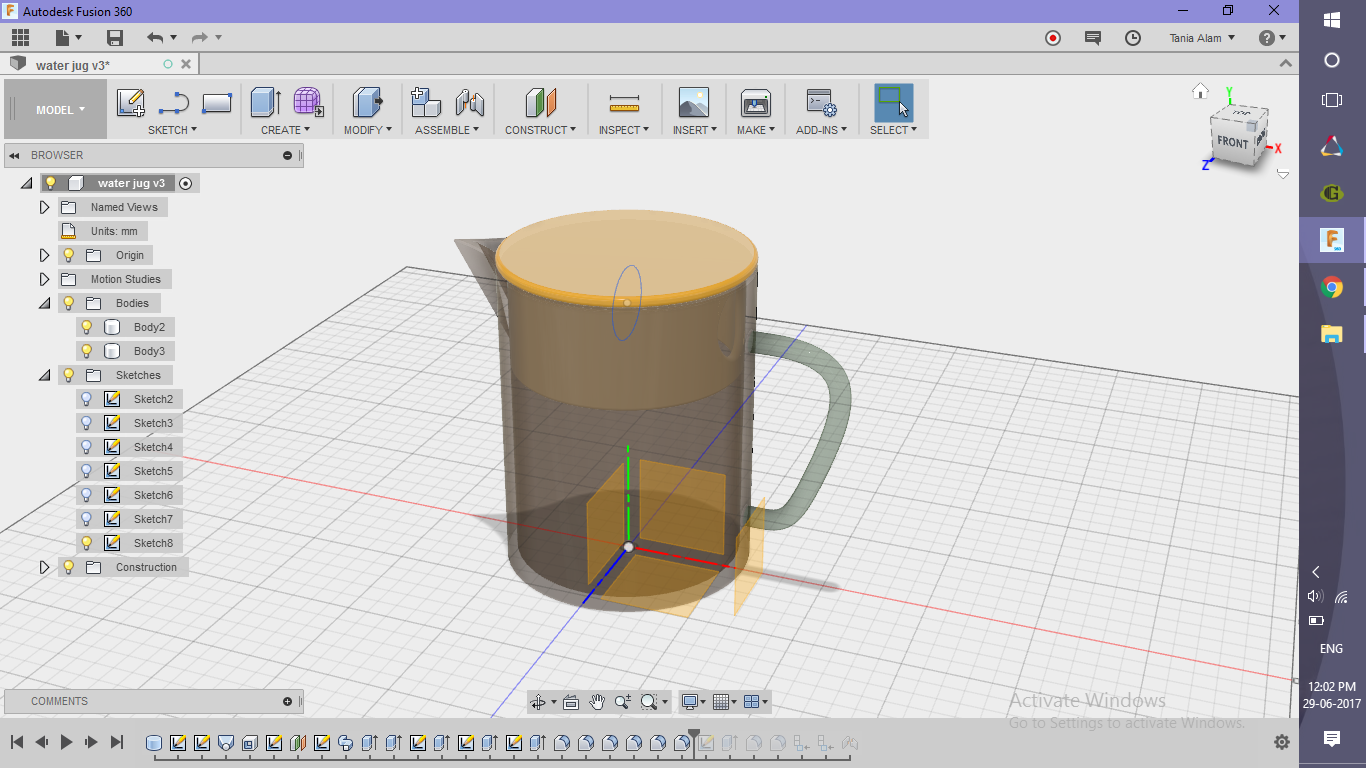The image size is (1366, 768).
Task: Open the notifications comment bubble icon
Action: point(1093,38)
